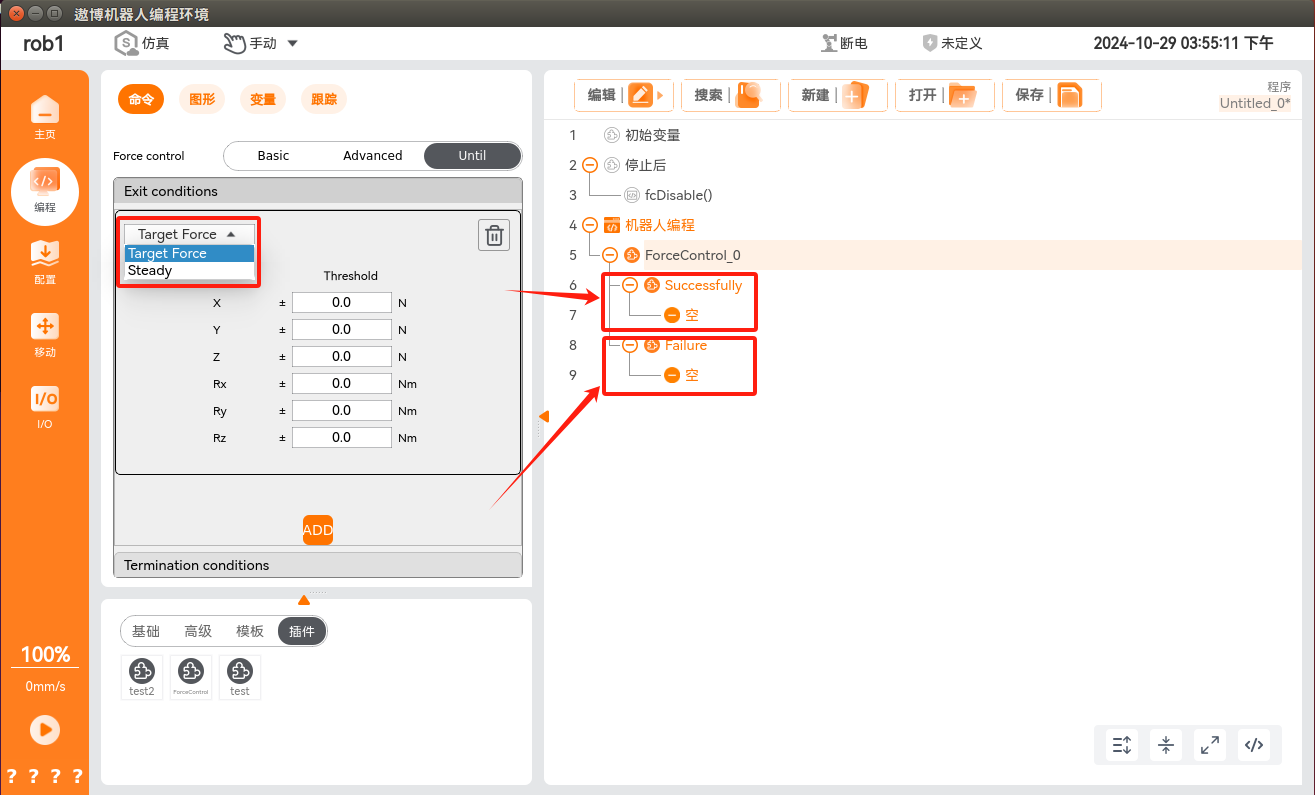This screenshot has width=1315, height=795.
Task: Select the 基础 command category
Action: click(x=146, y=631)
